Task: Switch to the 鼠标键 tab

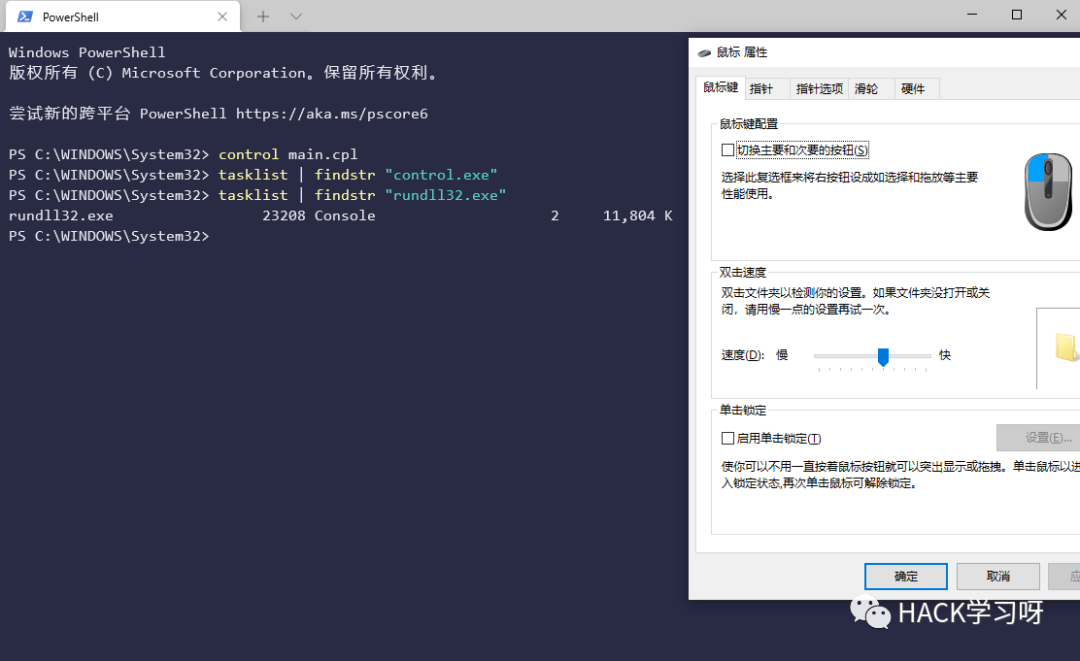Action: (x=720, y=87)
